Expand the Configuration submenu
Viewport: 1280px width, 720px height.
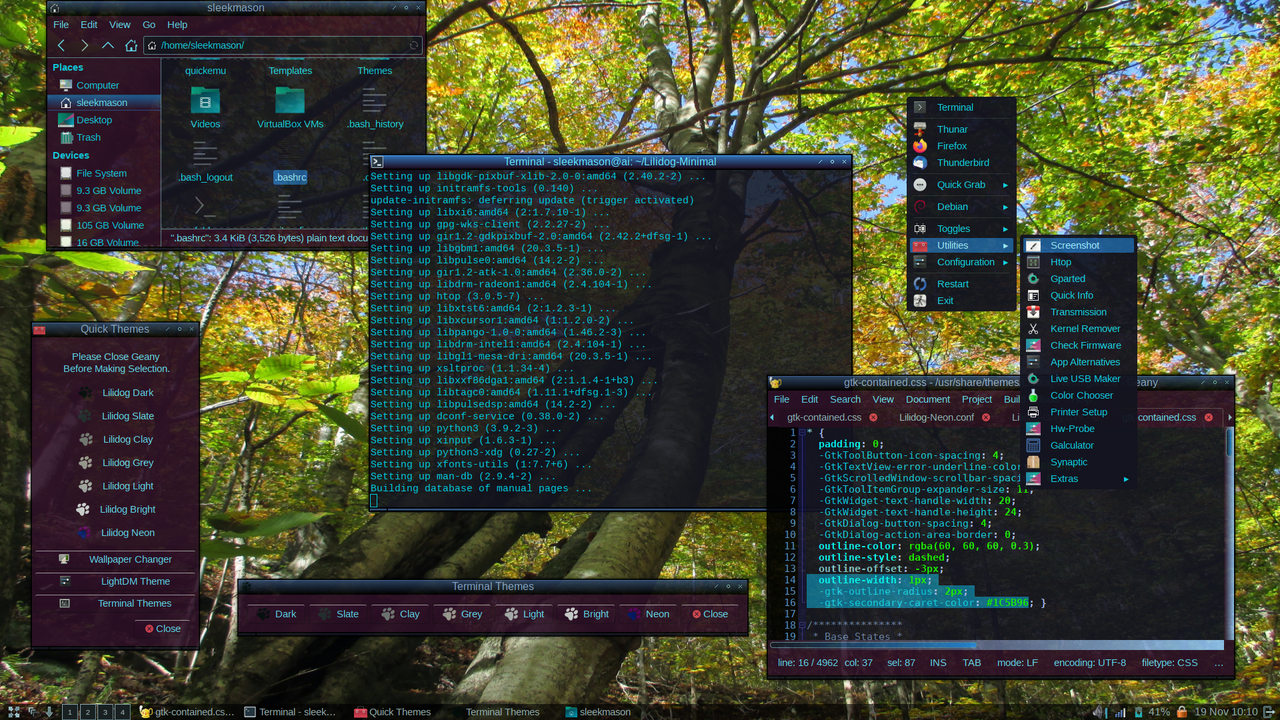[961, 262]
